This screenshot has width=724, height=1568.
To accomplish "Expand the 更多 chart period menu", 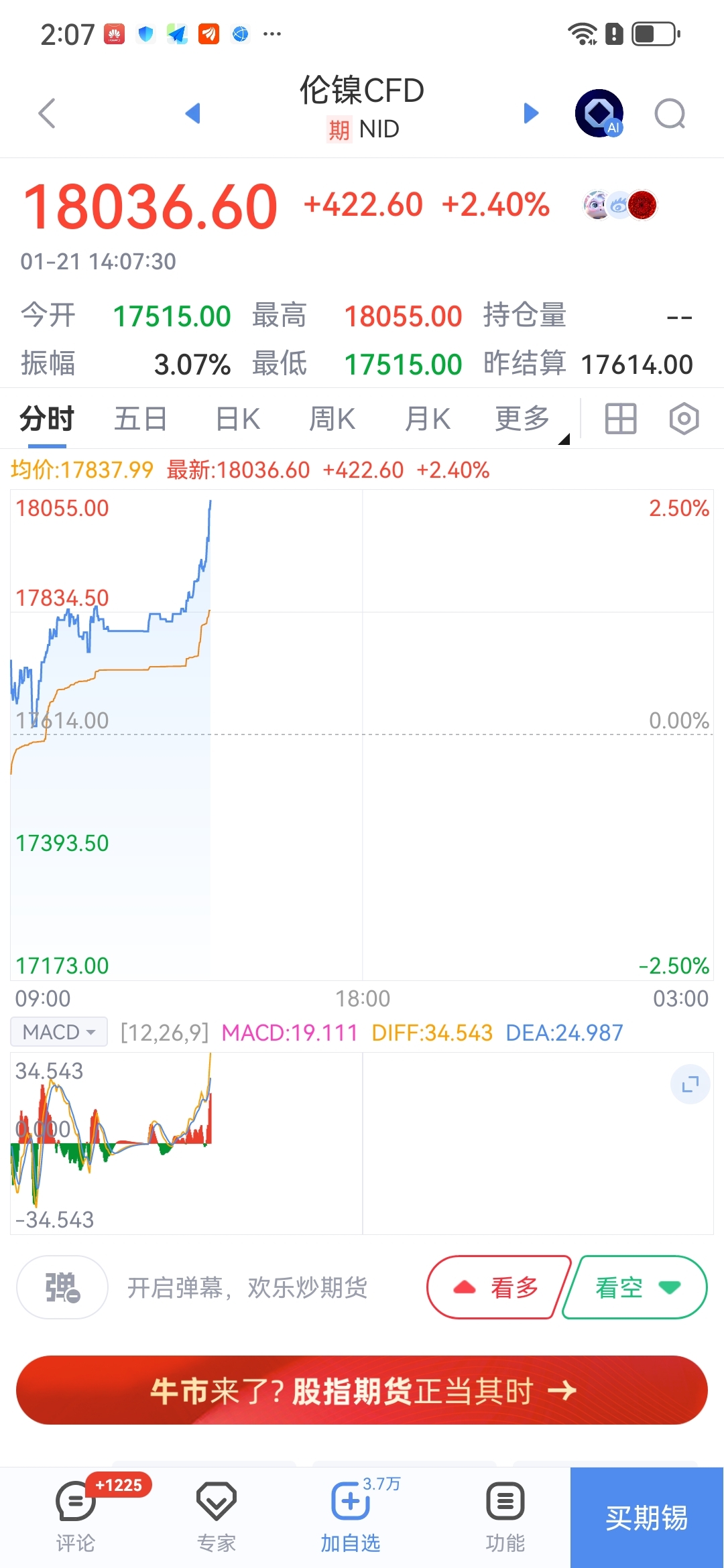I will (523, 419).
